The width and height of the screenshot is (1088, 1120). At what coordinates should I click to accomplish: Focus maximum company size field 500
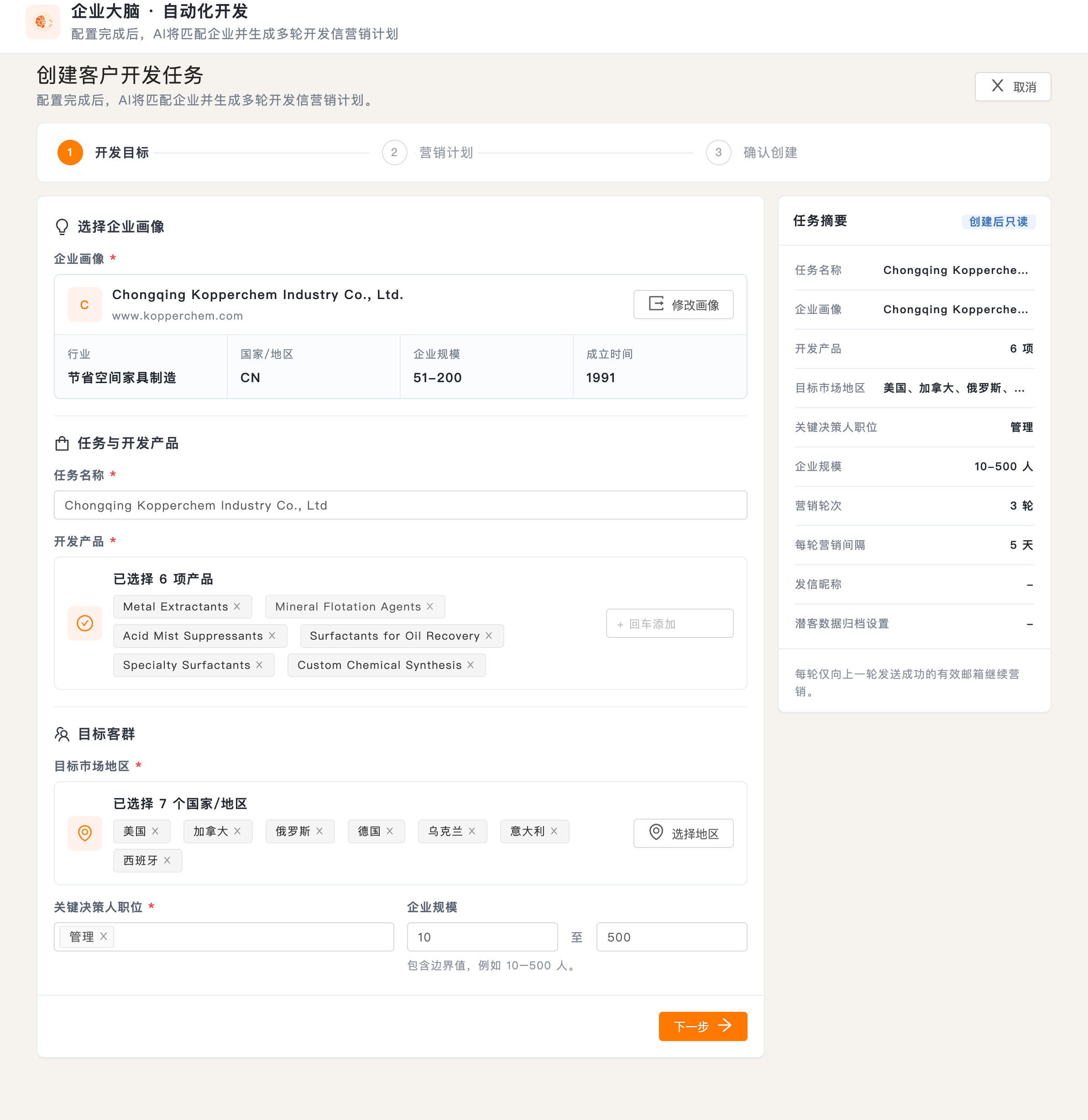point(672,937)
